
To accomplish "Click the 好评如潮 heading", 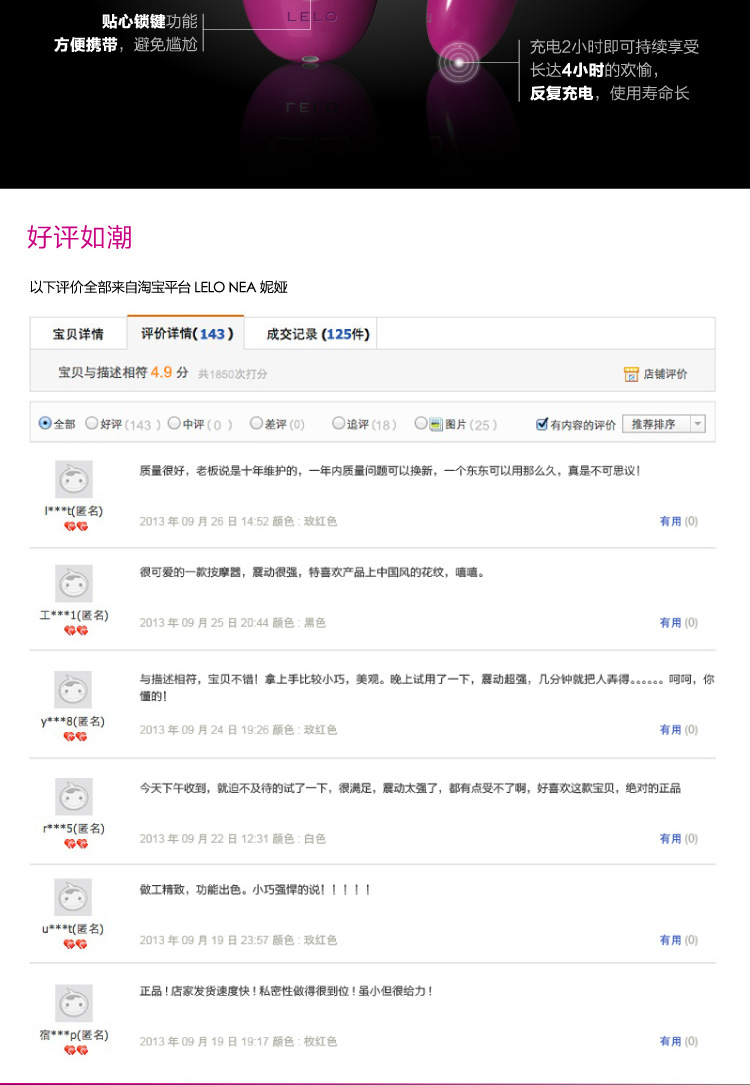I will 80,237.
